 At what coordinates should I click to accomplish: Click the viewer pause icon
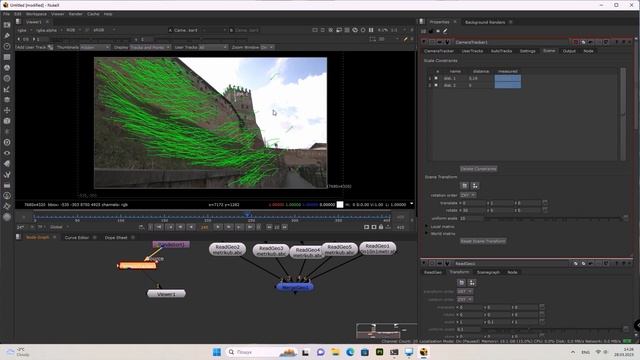tap(371, 30)
